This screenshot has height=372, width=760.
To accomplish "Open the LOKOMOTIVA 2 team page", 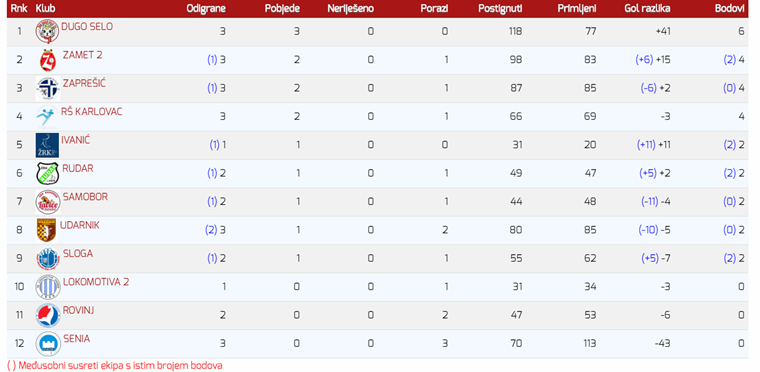I will [x=96, y=282].
